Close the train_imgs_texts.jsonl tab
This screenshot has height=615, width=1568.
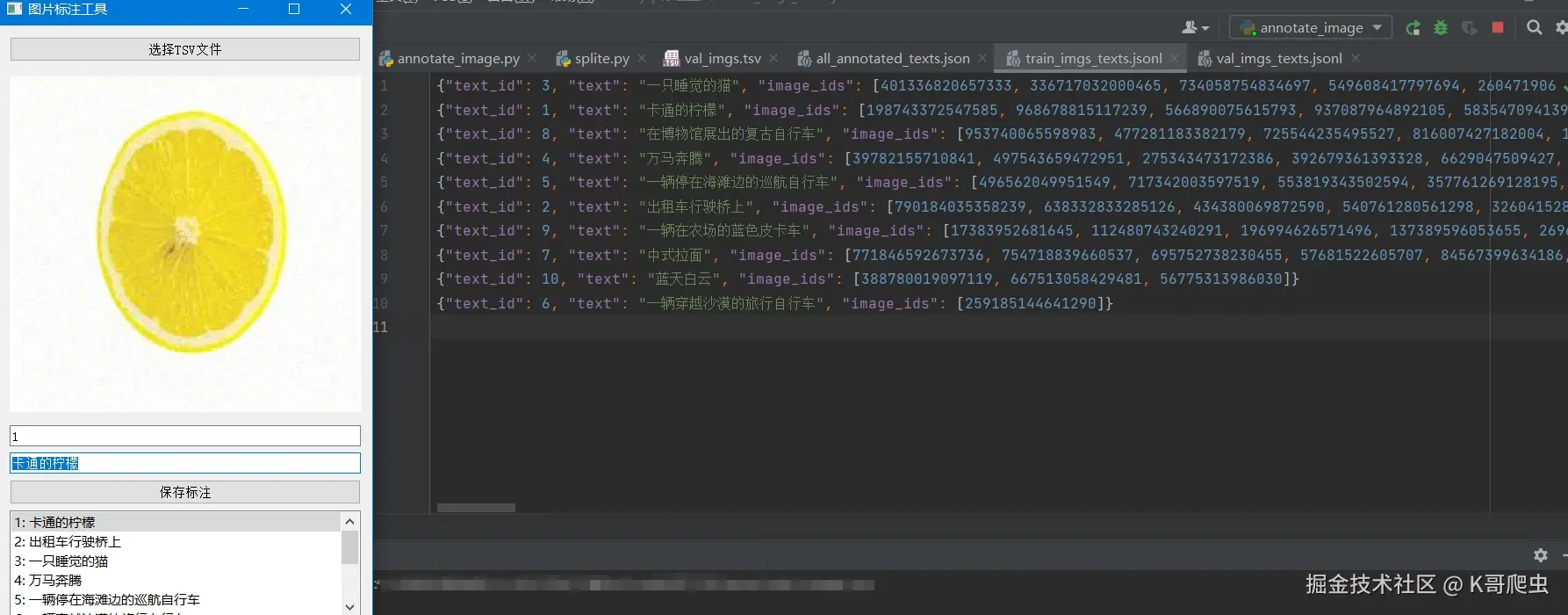tap(1175, 58)
